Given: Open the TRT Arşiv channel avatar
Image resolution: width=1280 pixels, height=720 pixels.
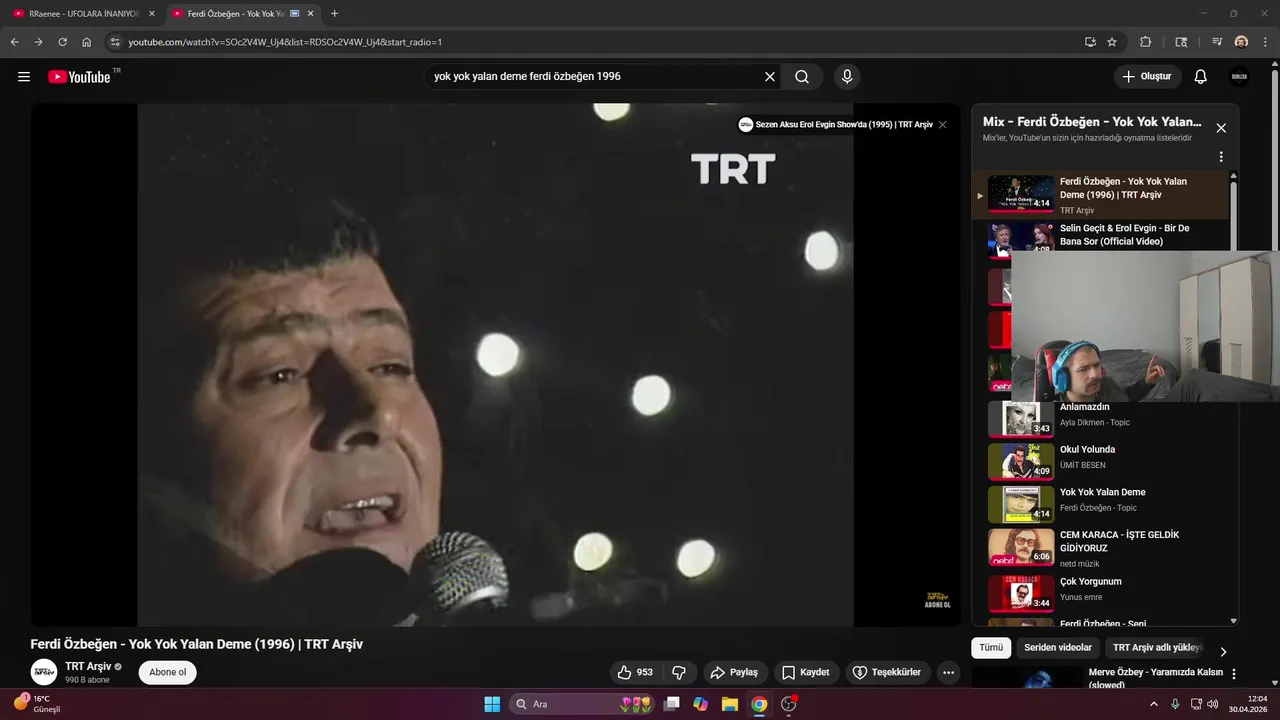Looking at the screenshot, I should coord(44,672).
